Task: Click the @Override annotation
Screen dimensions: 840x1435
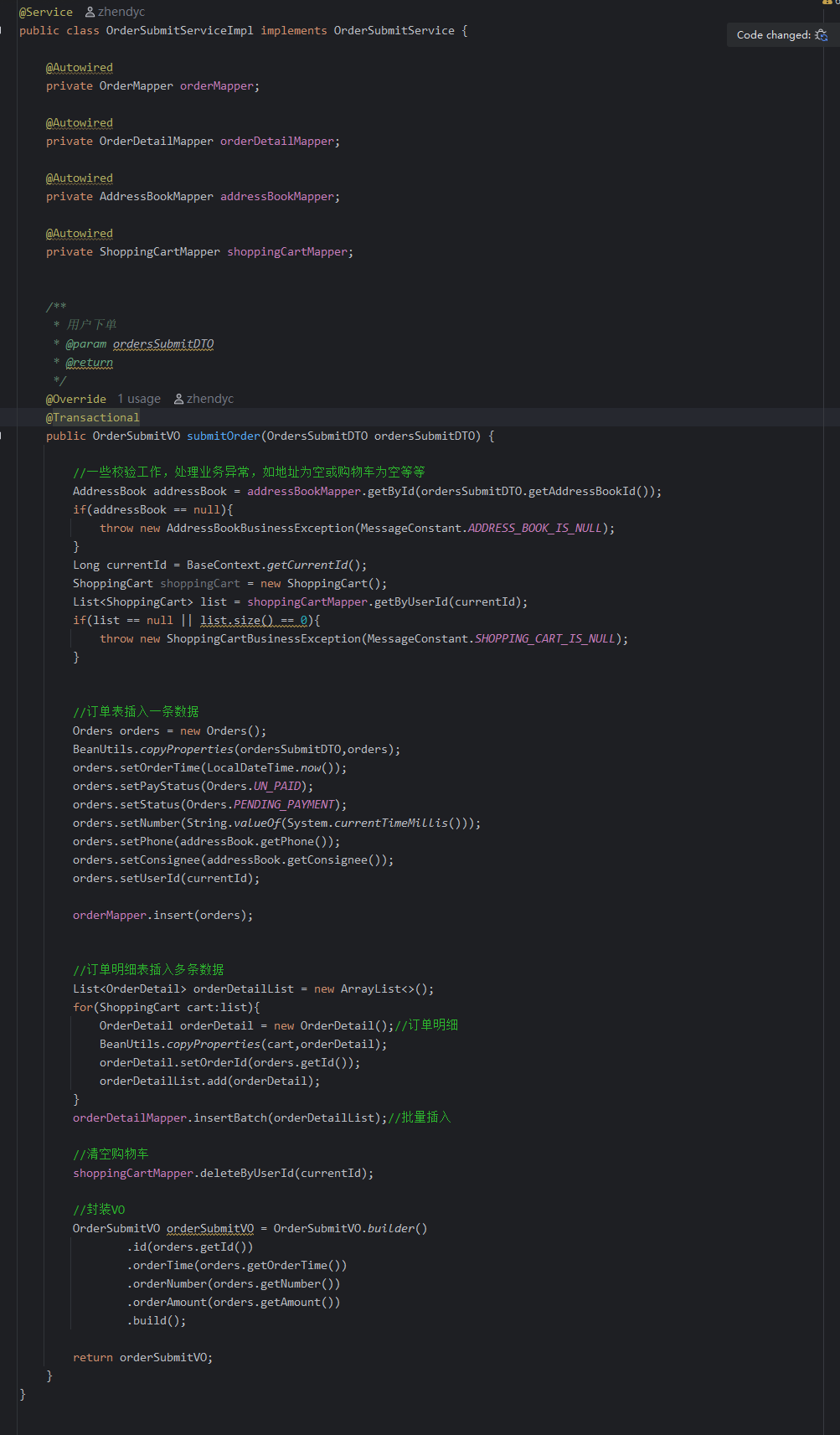Action: 76,399
